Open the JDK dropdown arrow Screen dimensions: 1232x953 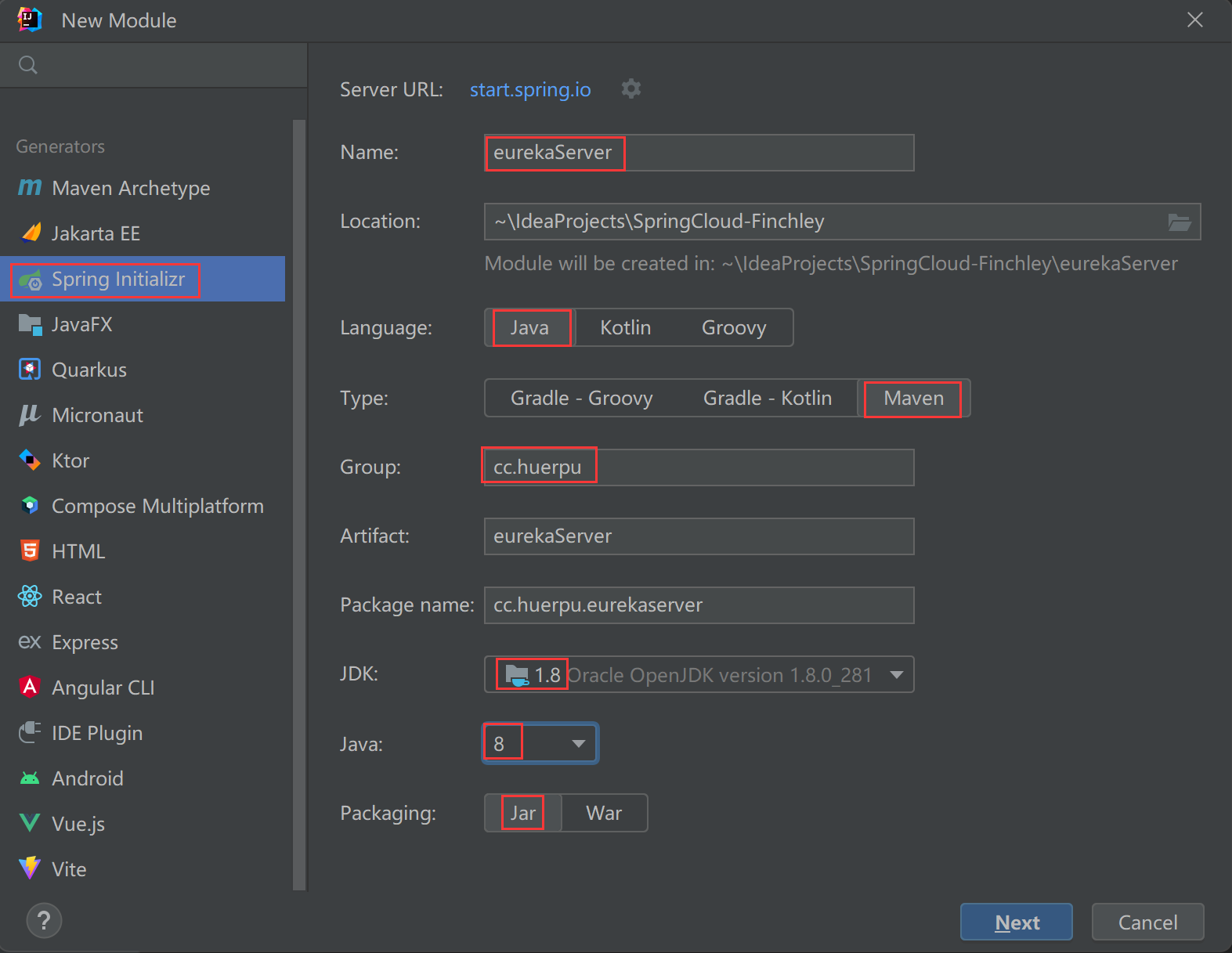897,674
